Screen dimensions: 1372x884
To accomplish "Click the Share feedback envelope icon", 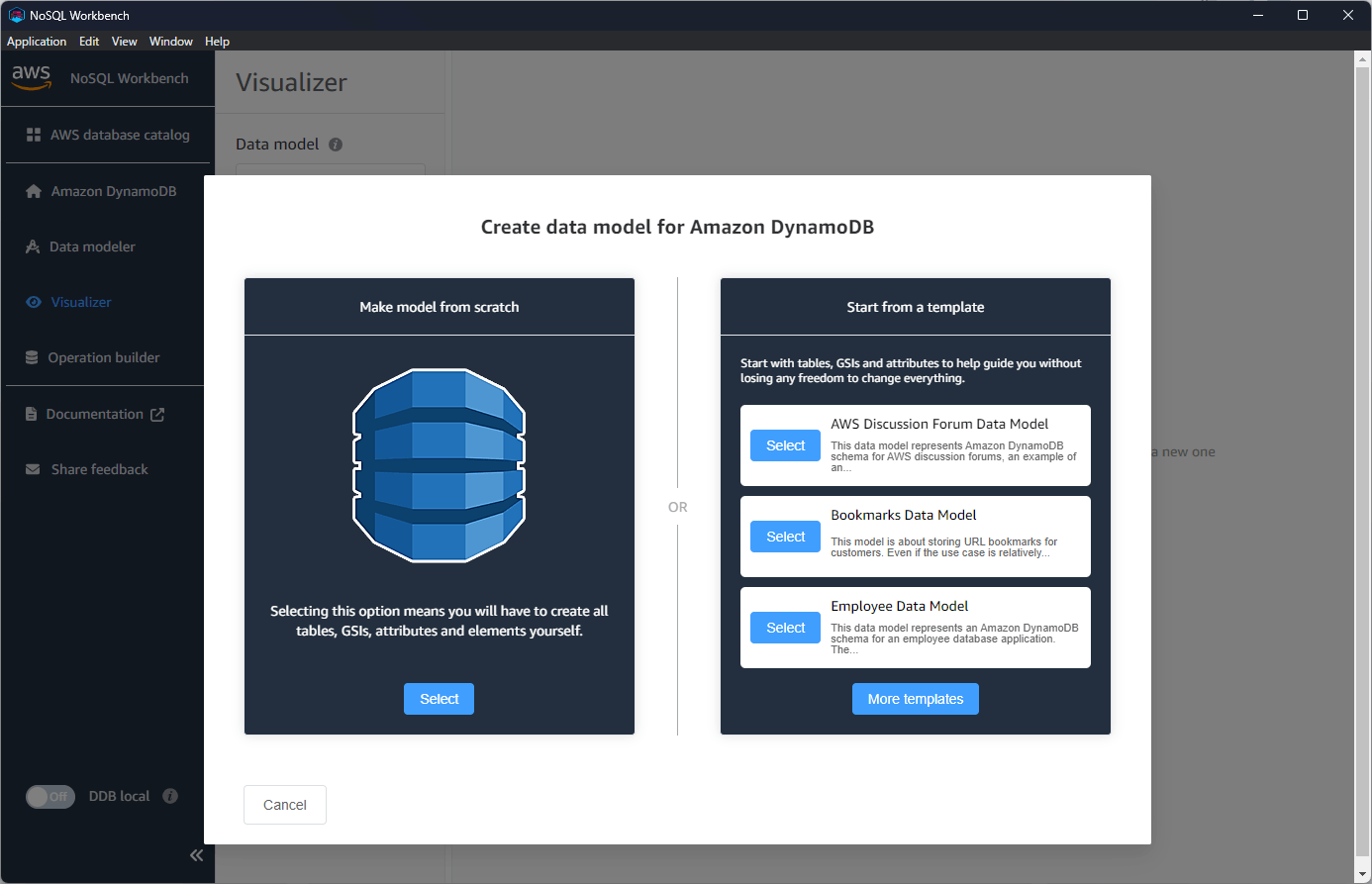I will coord(33,469).
